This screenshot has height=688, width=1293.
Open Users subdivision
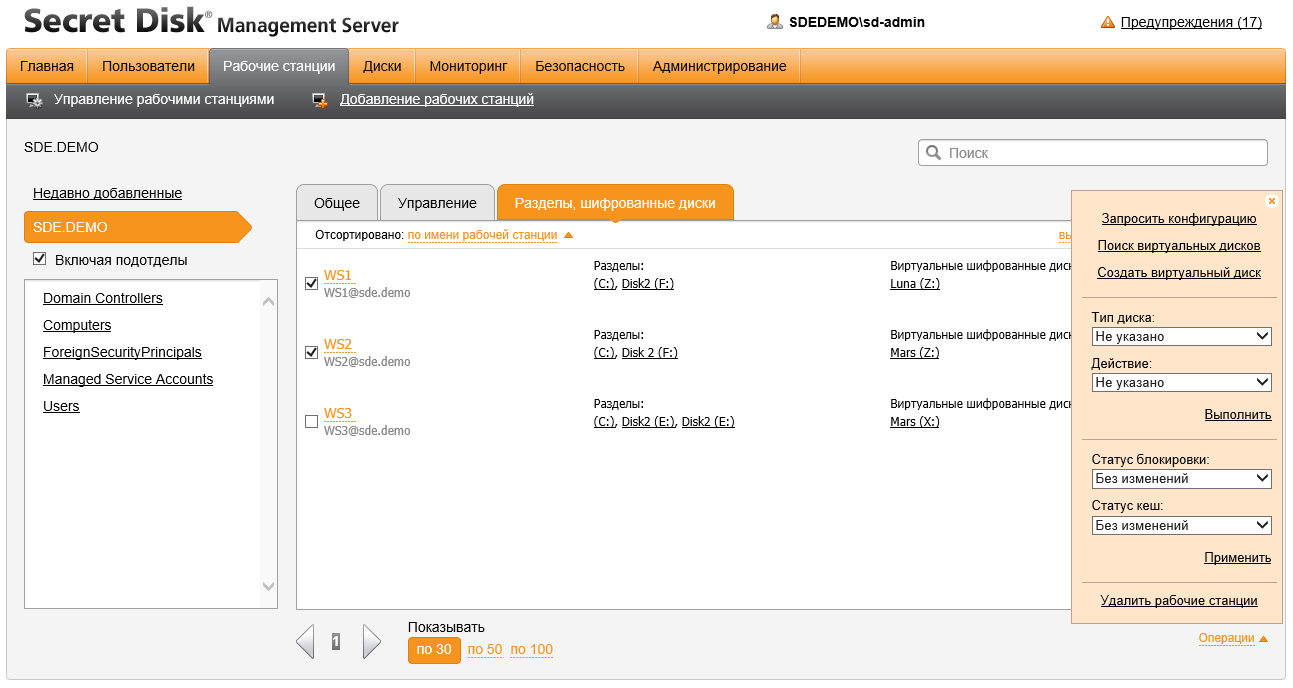click(61, 406)
